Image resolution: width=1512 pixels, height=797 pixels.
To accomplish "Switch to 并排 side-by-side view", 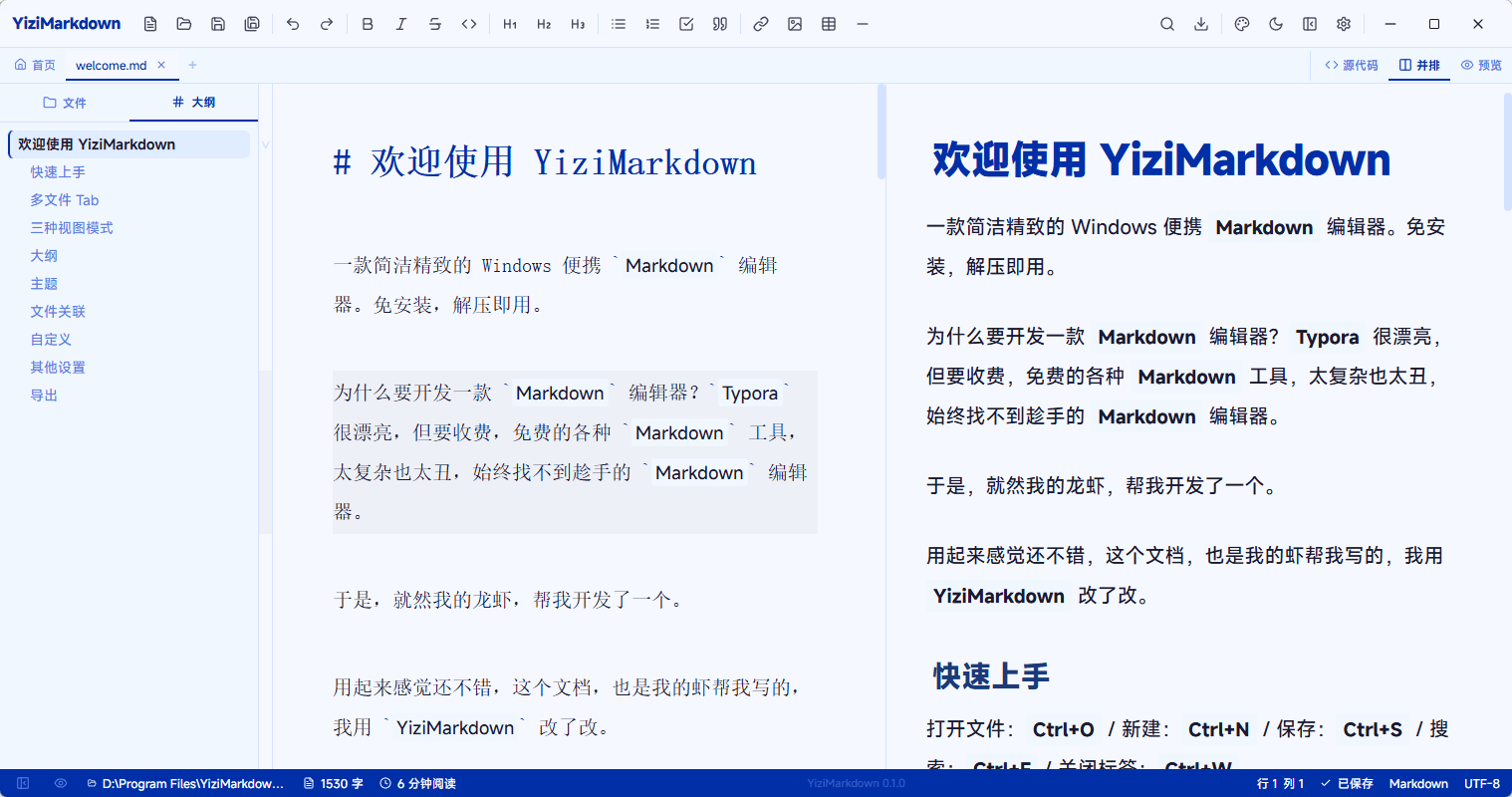I will (1419, 65).
